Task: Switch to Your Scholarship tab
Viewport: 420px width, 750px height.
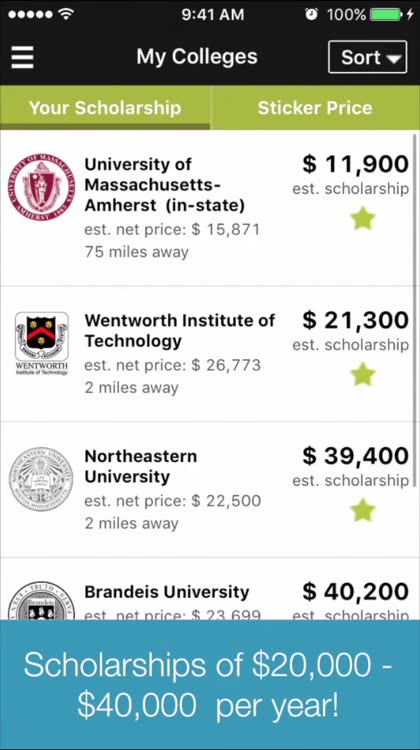Action: coord(105,108)
